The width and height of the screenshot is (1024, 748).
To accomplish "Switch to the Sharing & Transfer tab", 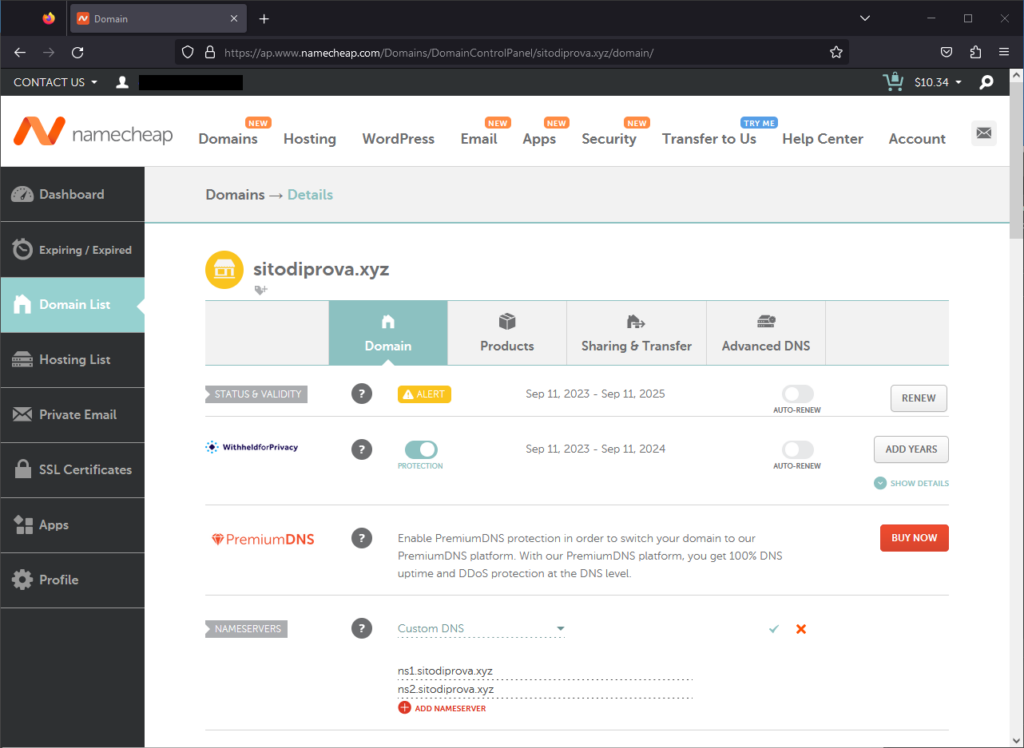I will click(636, 333).
